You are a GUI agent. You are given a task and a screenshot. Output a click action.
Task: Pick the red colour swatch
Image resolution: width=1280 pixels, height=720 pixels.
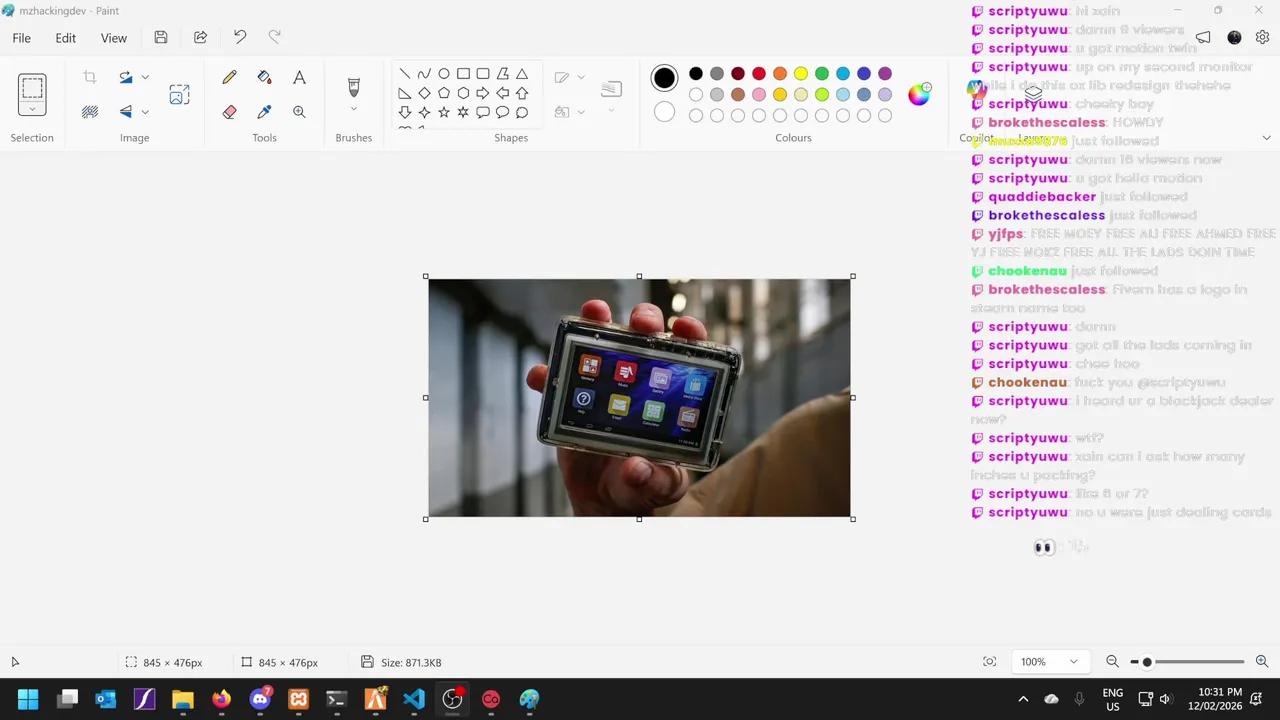coord(759,73)
